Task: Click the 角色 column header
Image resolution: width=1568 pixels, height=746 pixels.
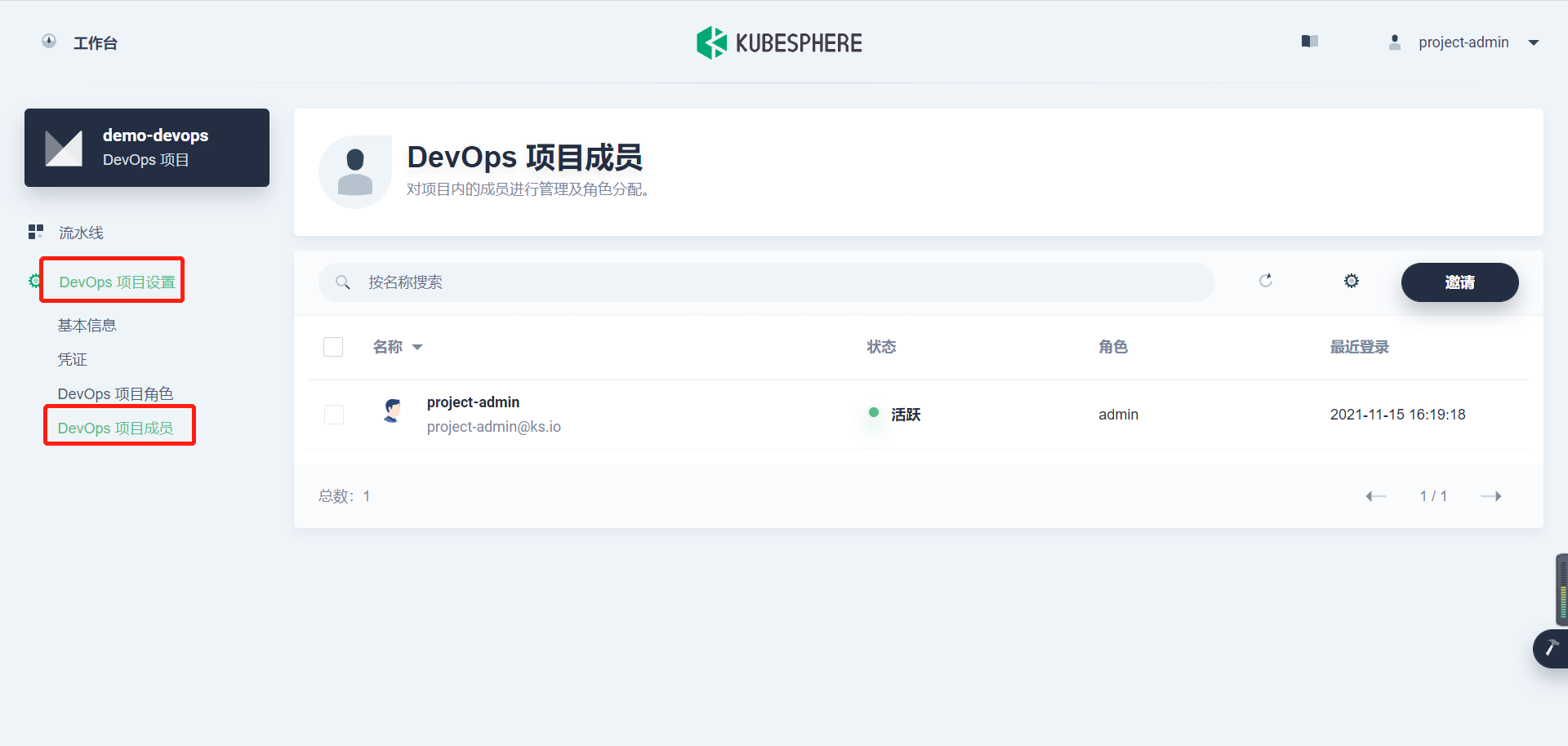Action: click(1113, 347)
